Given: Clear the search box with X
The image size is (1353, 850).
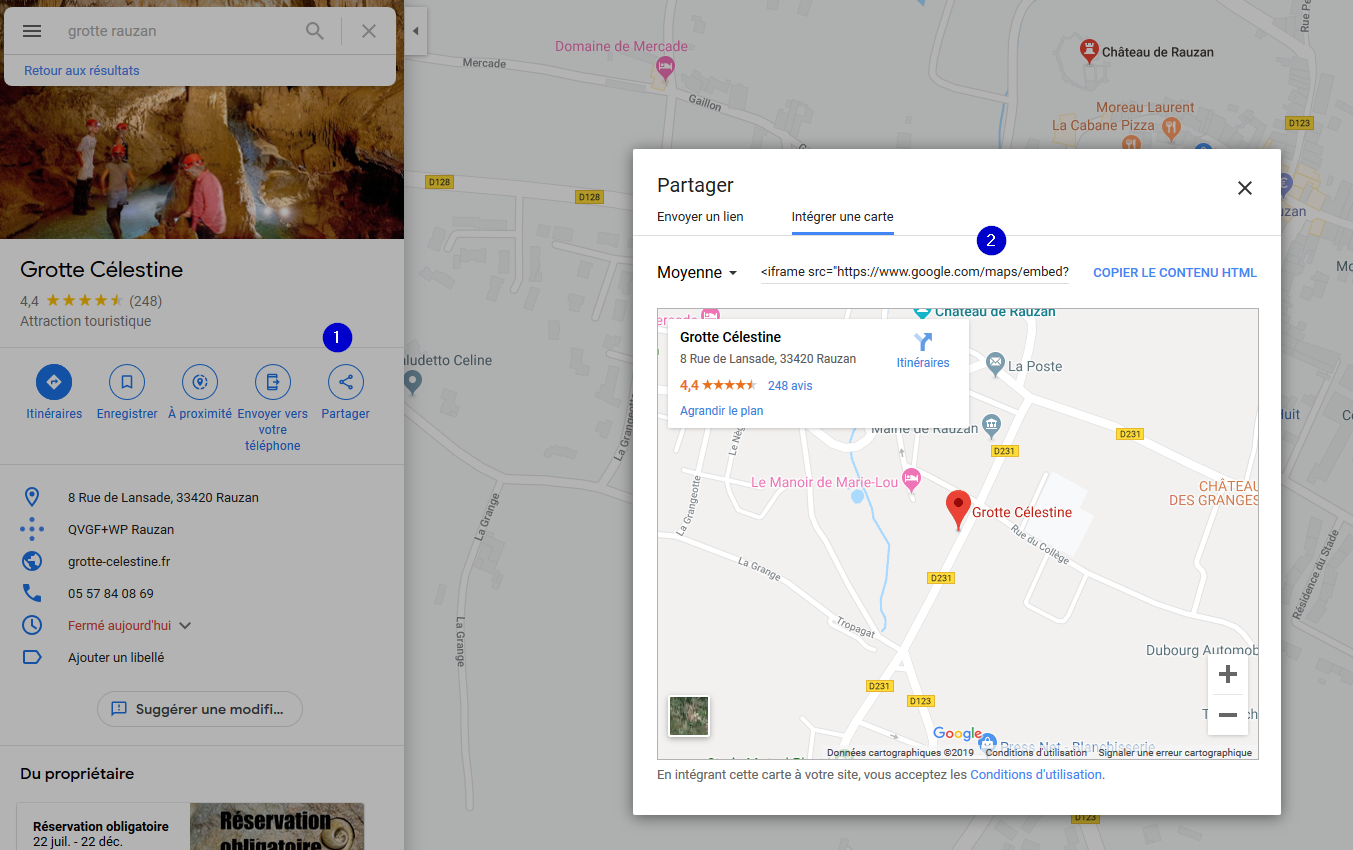Looking at the screenshot, I should pyautogui.click(x=369, y=31).
